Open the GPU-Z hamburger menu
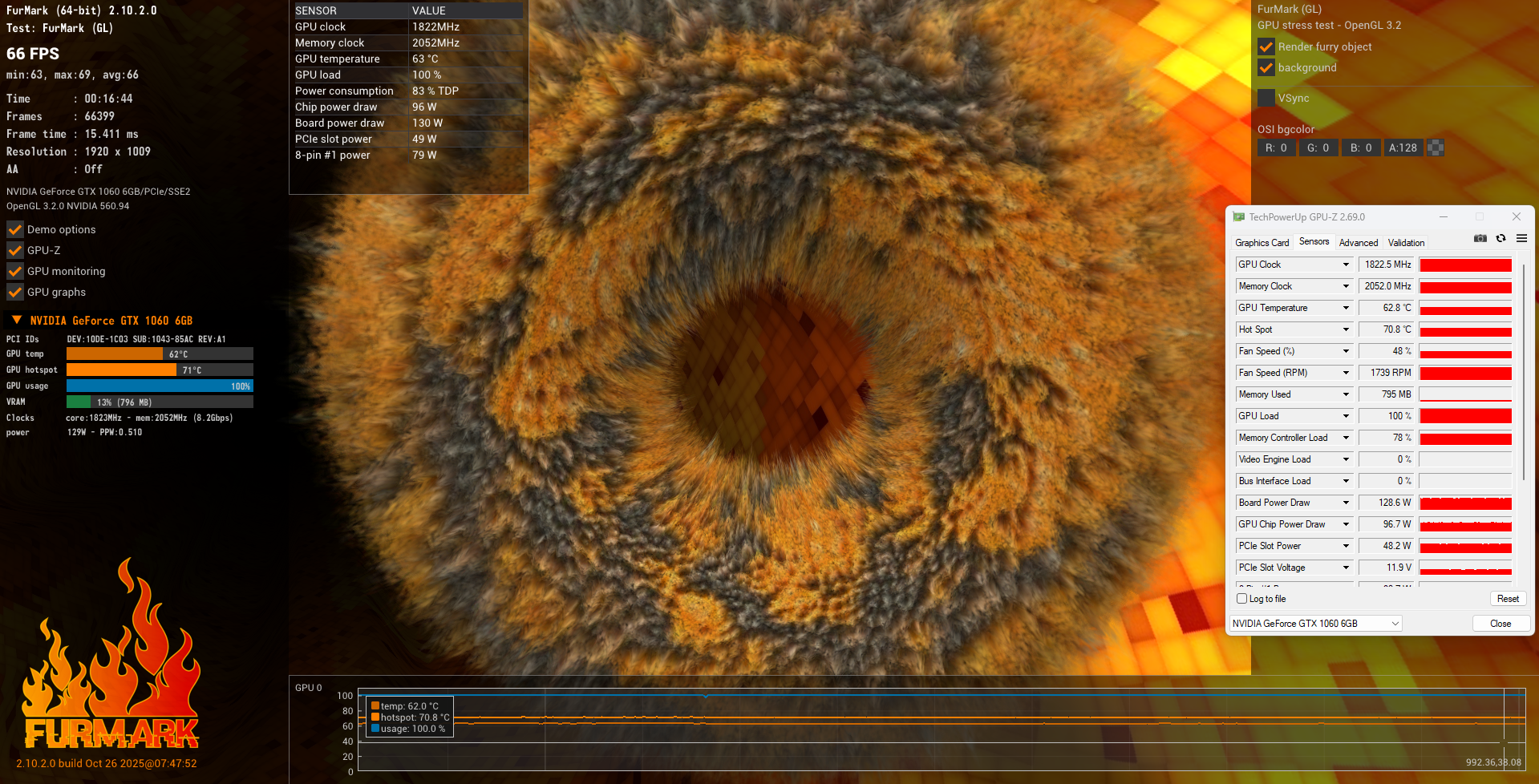Screen dimensions: 1539x784 (1521, 239)
